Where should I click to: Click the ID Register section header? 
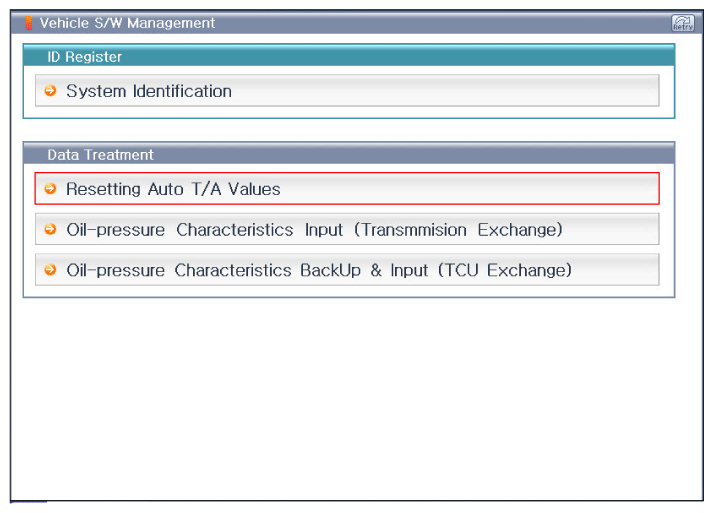pos(349,56)
